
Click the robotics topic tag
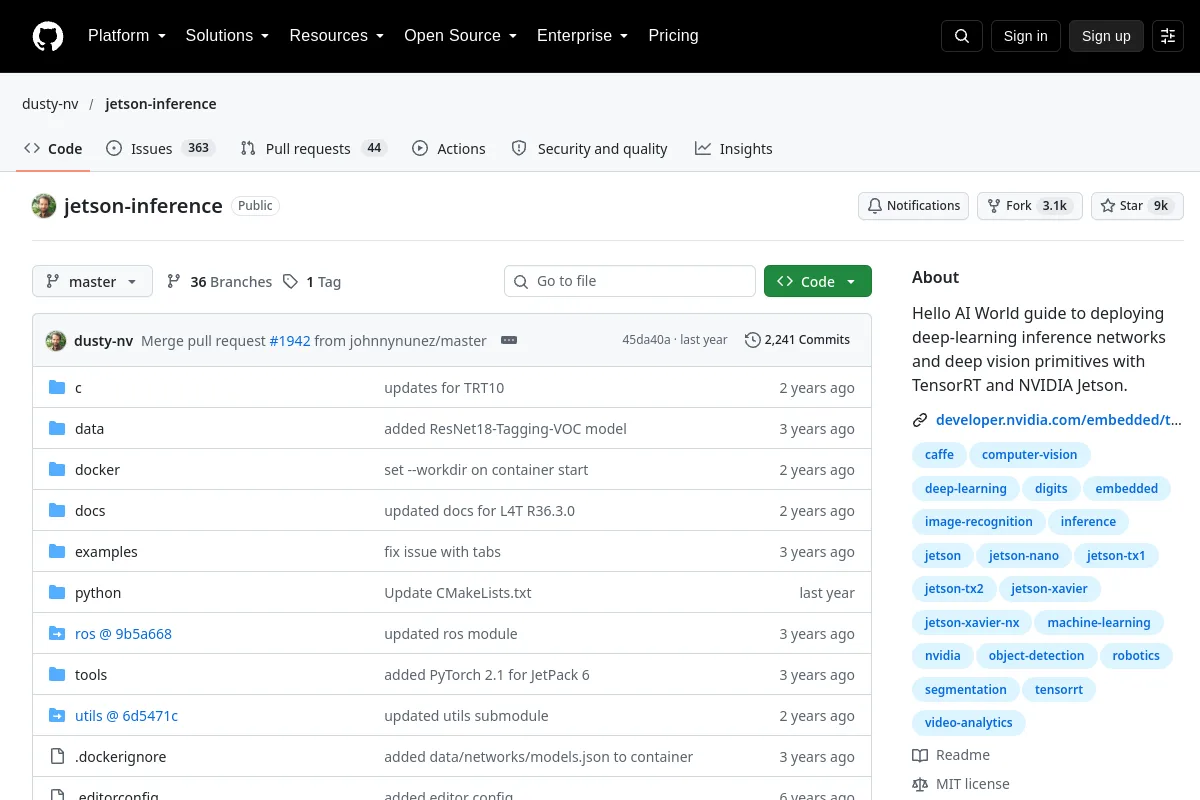pyautogui.click(x=1136, y=656)
